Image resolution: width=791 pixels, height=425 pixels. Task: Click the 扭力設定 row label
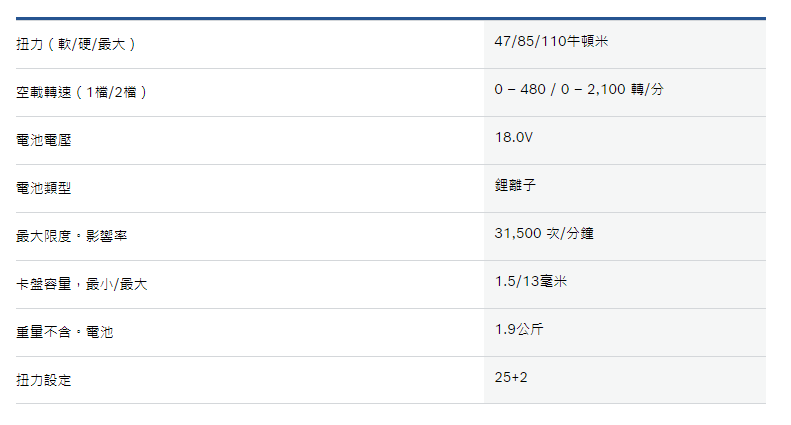(x=44, y=380)
